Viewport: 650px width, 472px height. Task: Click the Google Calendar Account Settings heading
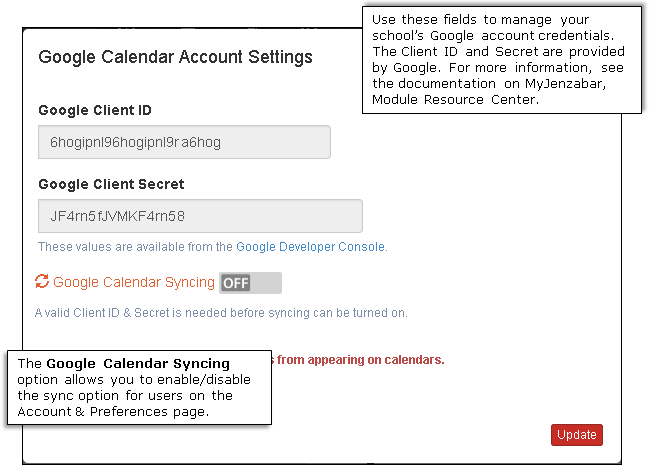(175, 57)
